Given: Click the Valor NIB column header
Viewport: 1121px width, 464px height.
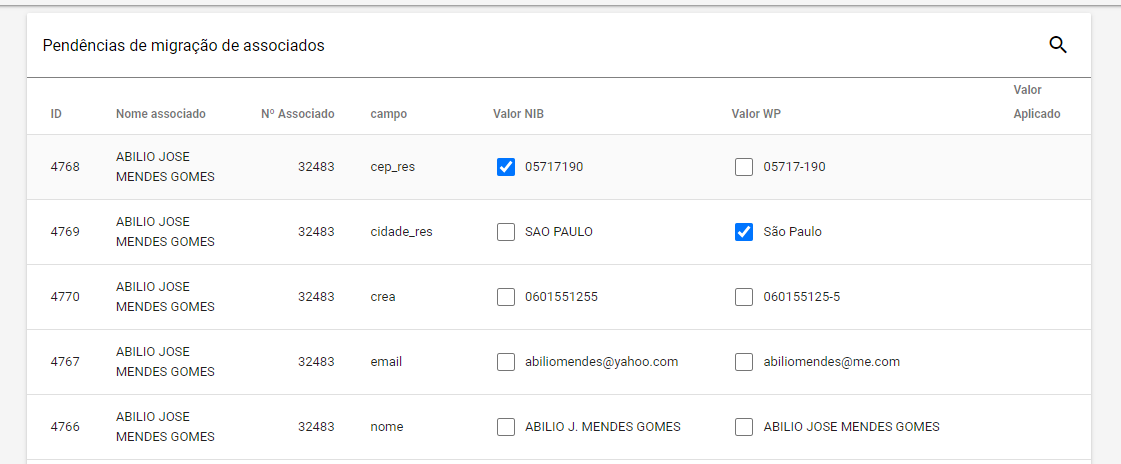Looking at the screenshot, I should click(x=518, y=114).
